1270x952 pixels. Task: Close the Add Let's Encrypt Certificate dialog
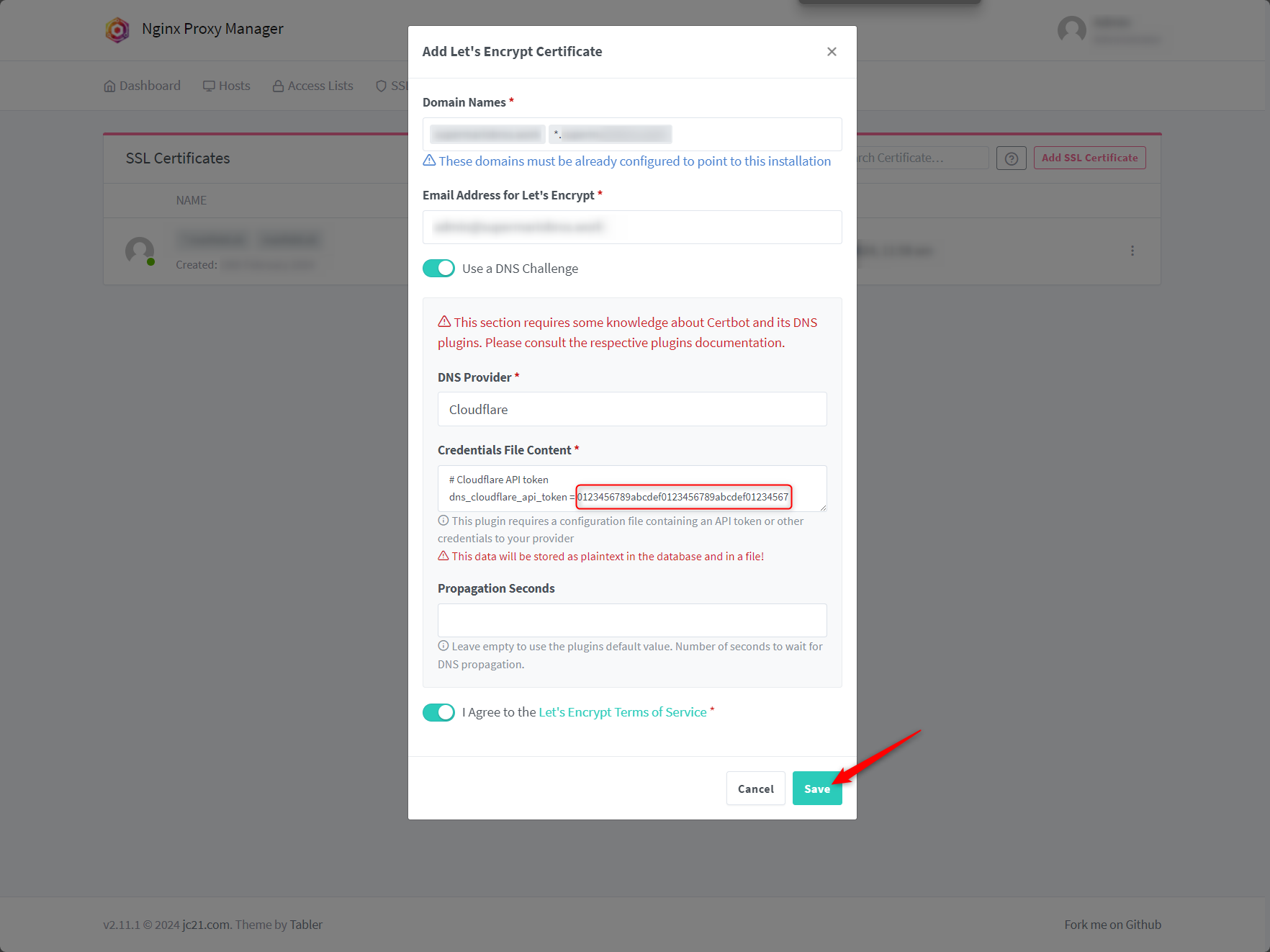tap(832, 52)
